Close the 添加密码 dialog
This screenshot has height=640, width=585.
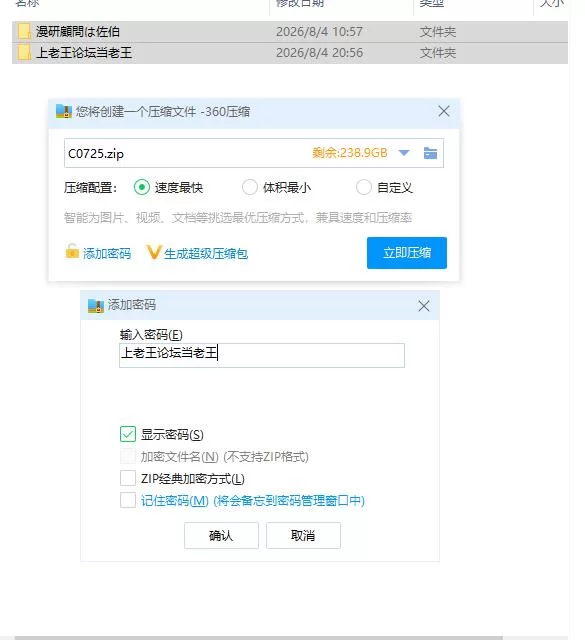click(x=424, y=306)
